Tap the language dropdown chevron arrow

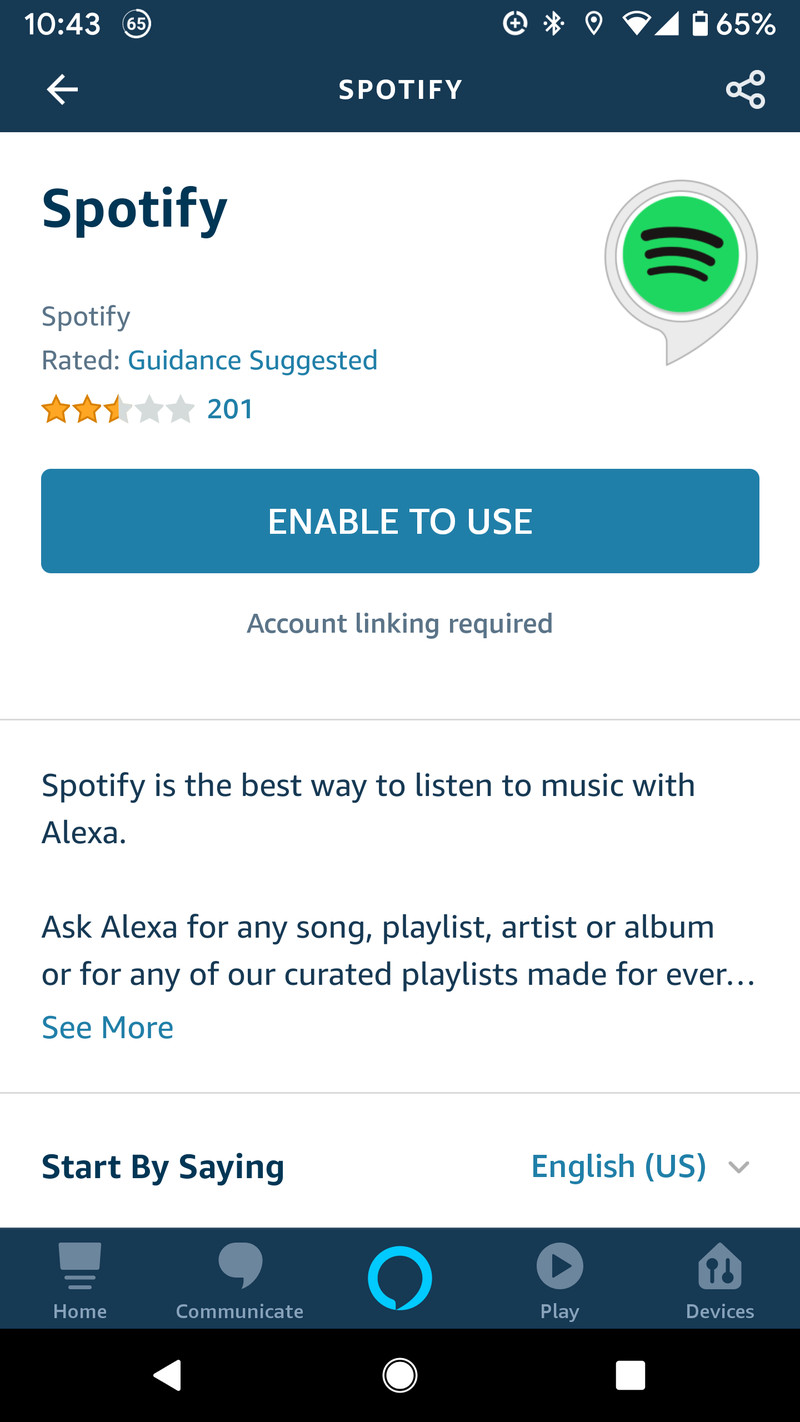click(x=739, y=1167)
